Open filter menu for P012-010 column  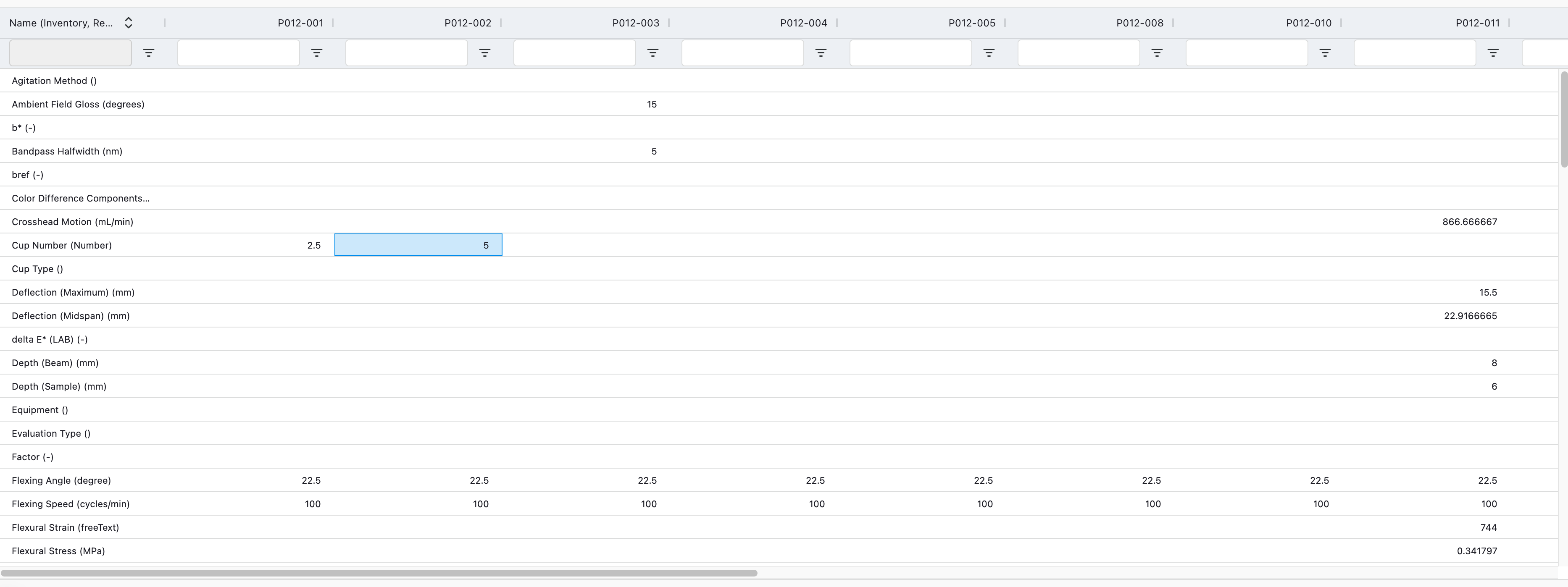(1324, 53)
